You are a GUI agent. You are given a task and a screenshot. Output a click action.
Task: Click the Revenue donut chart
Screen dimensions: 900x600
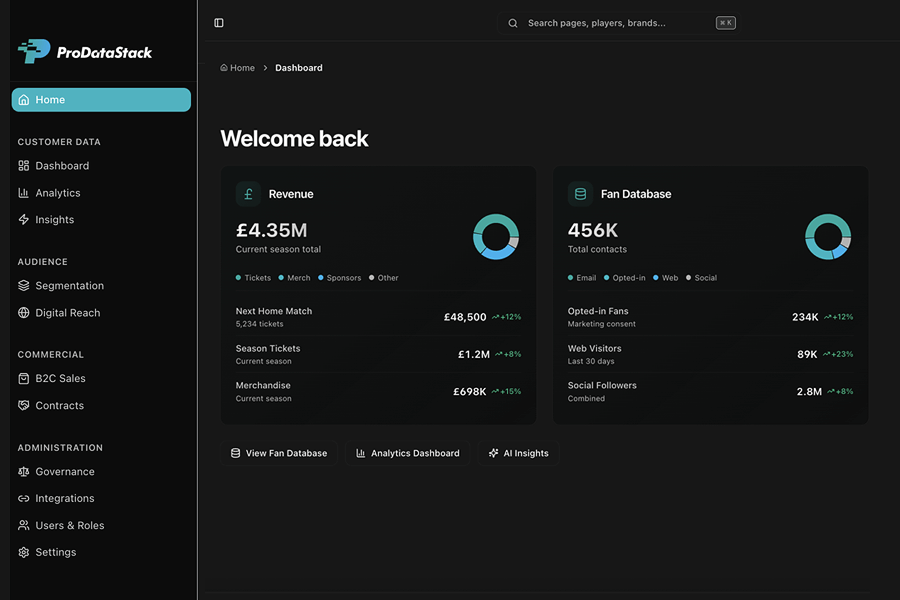pyautogui.click(x=496, y=237)
